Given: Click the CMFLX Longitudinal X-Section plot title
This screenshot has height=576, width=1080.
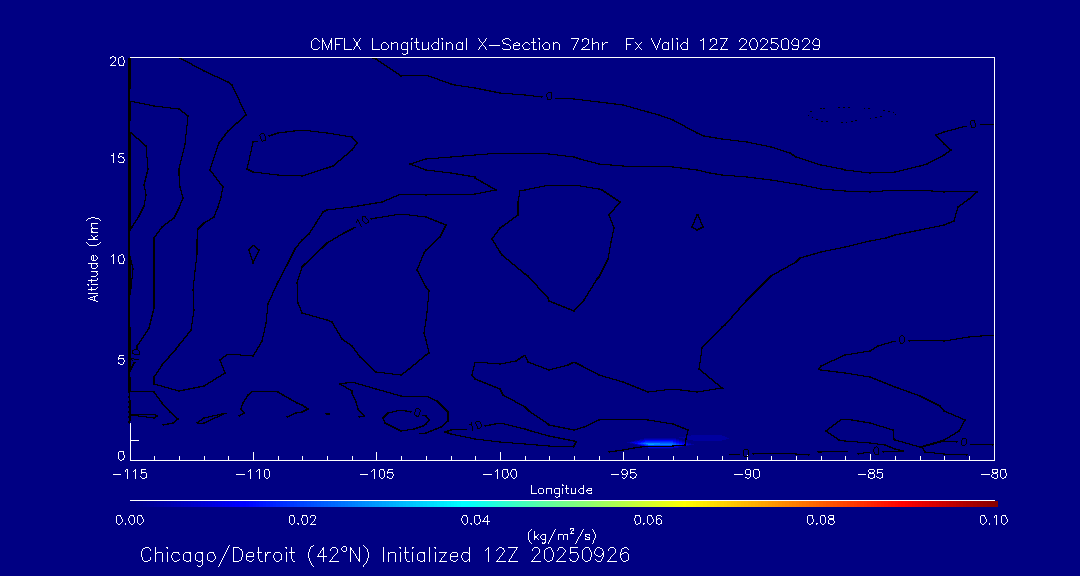Looking at the screenshot, I should [x=565, y=45].
